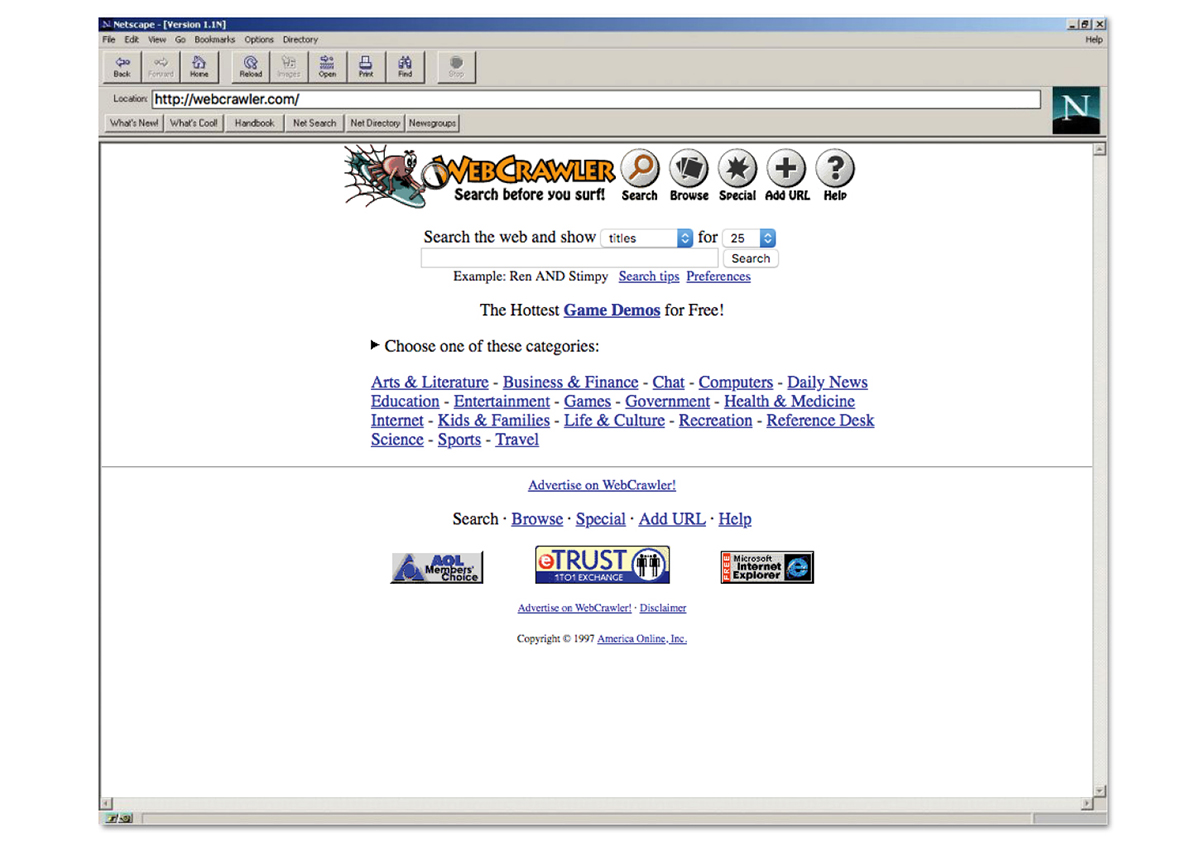Open the Options menu in the menu bar
This screenshot has width=1191, height=842.
click(x=259, y=39)
